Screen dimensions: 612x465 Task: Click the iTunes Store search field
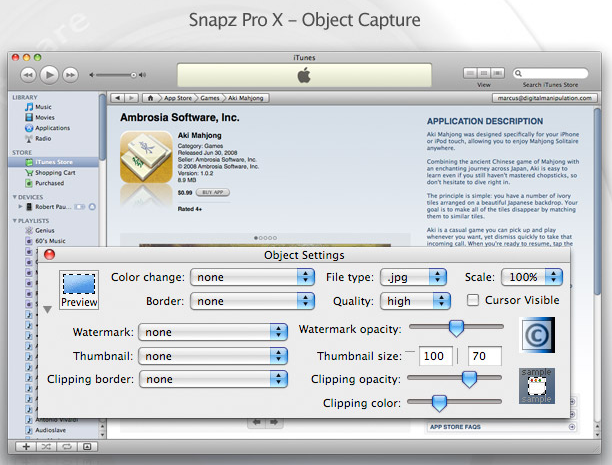550,73
